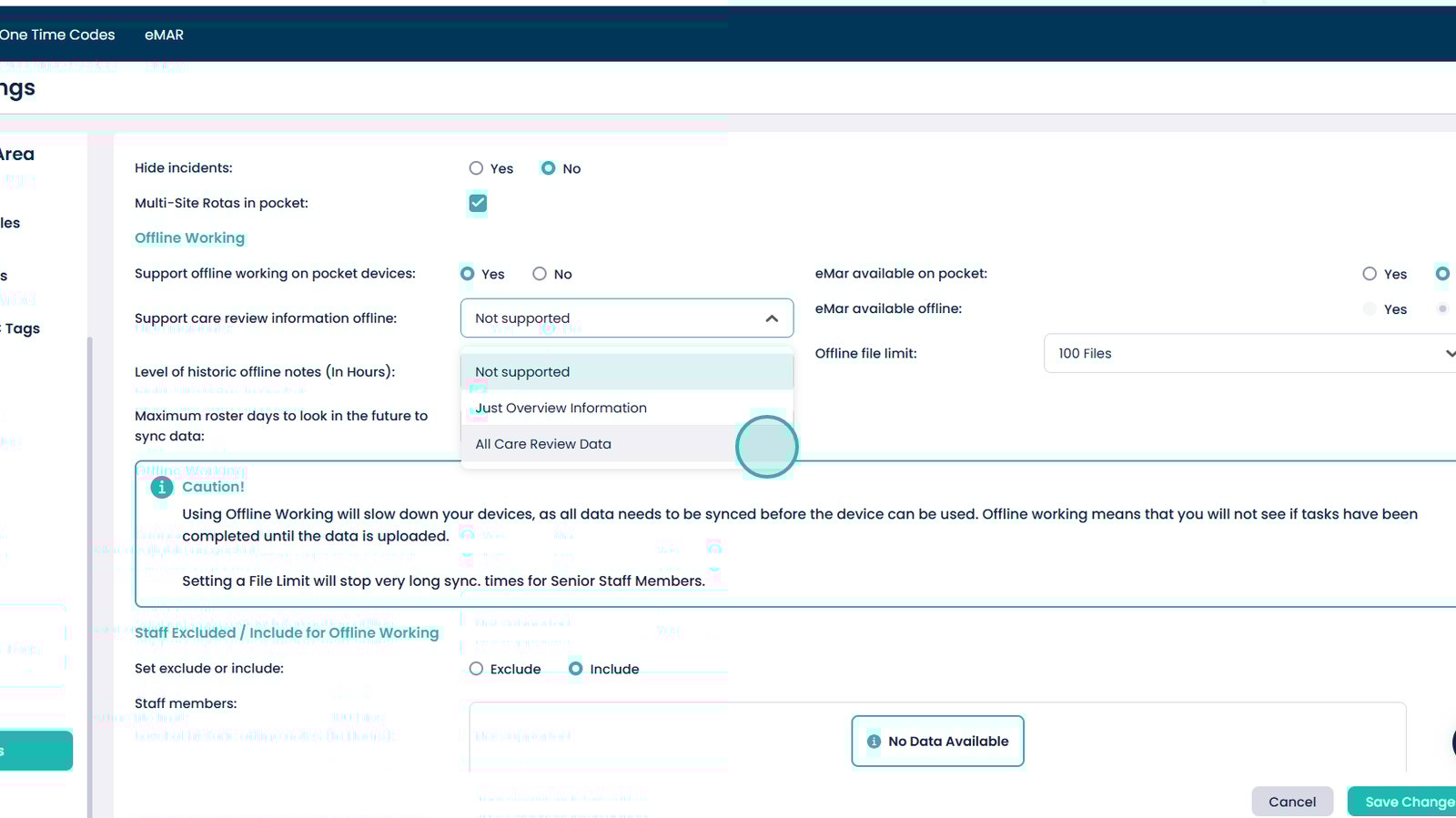Open the Offline file limit dropdown

1251,353
